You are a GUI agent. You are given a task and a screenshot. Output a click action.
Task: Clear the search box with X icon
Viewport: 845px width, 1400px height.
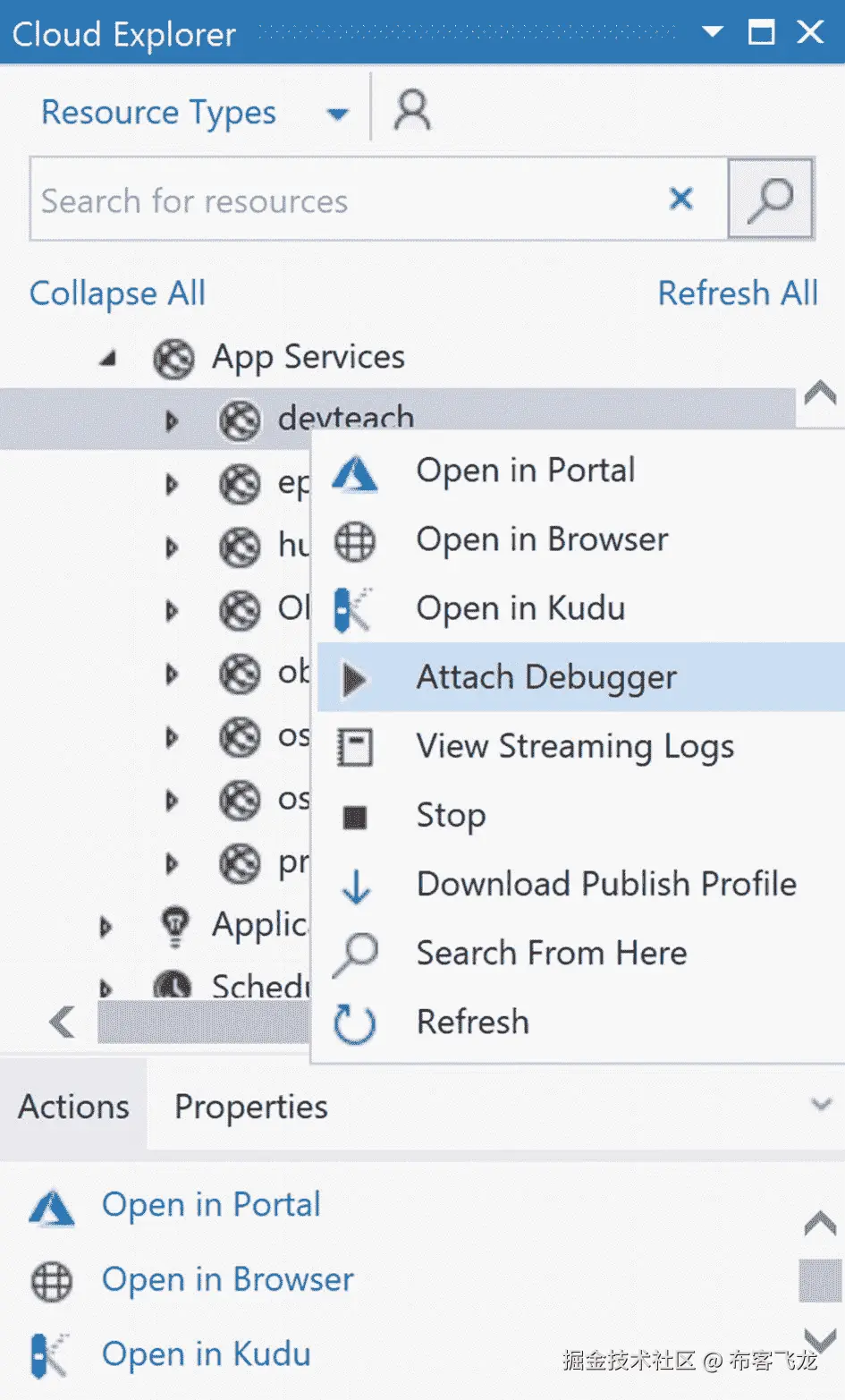681,199
